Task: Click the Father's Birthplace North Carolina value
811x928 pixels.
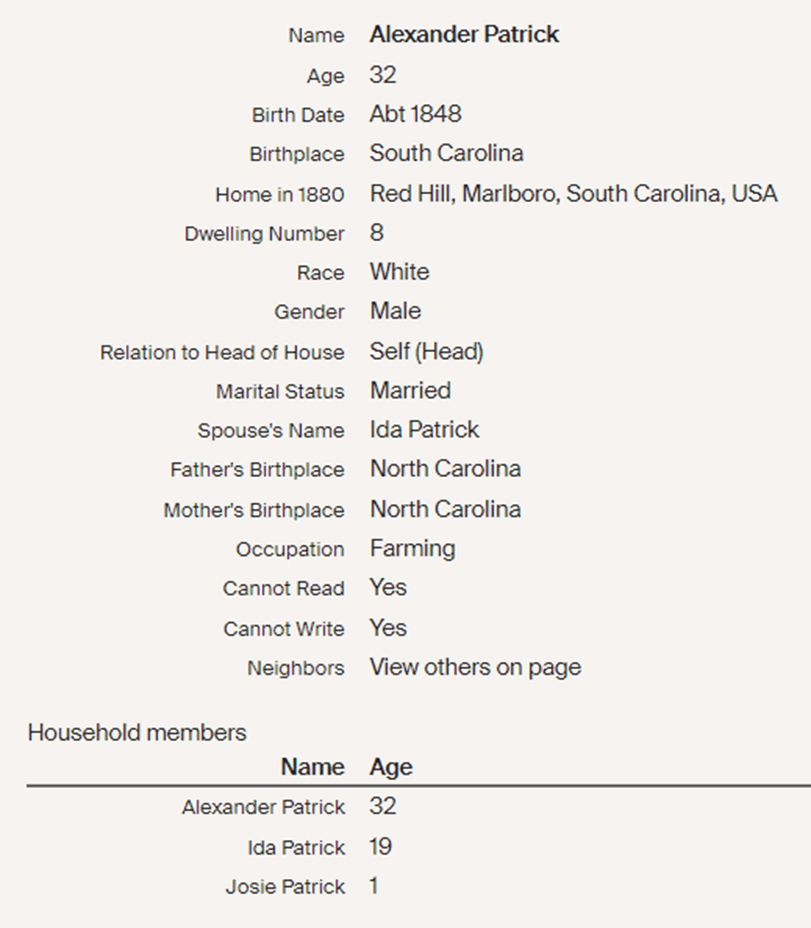Action: click(x=445, y=469)
